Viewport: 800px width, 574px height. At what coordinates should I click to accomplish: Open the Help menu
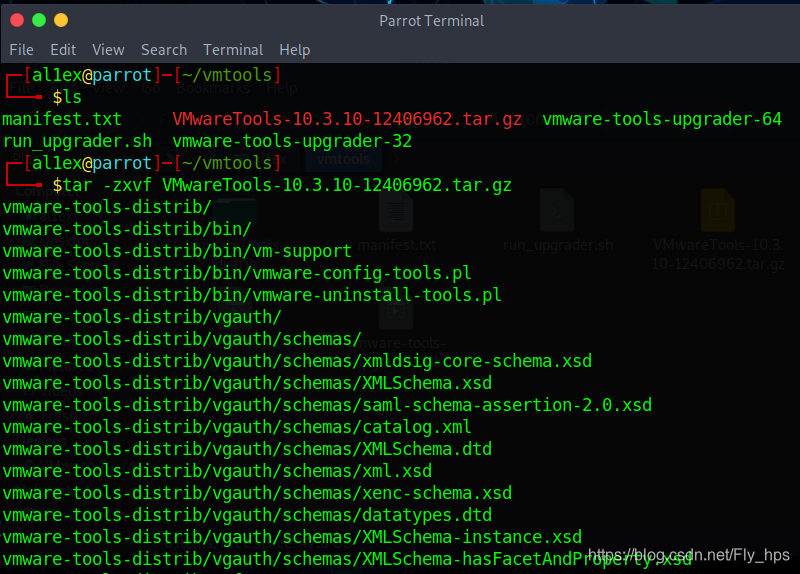pos(294,50)
